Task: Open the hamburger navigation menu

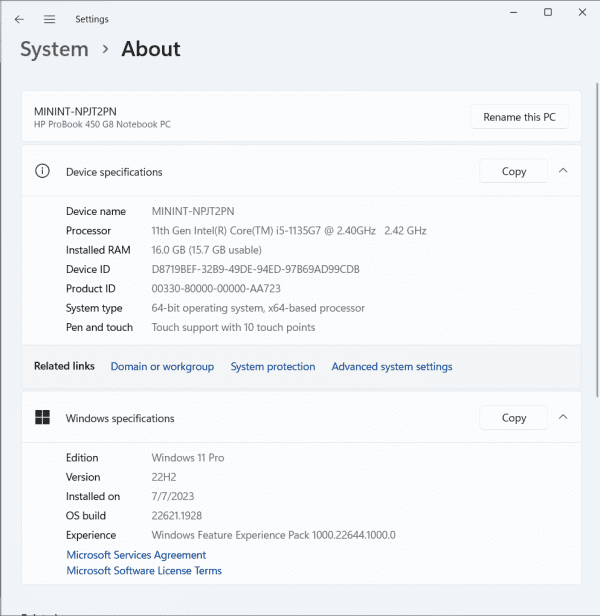Action: (50, 19)
